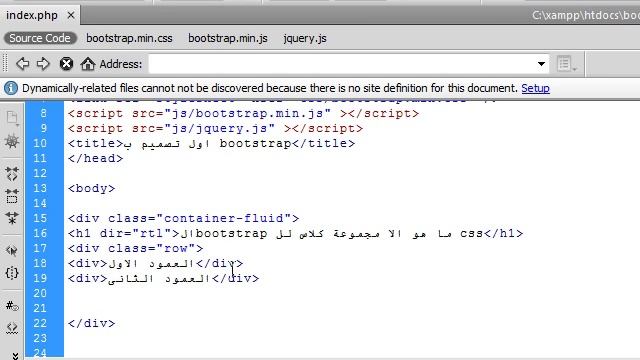Click the h1 dir="rtl" code line
The height and width of the screenshot is (360, 640).
point(295,233)
